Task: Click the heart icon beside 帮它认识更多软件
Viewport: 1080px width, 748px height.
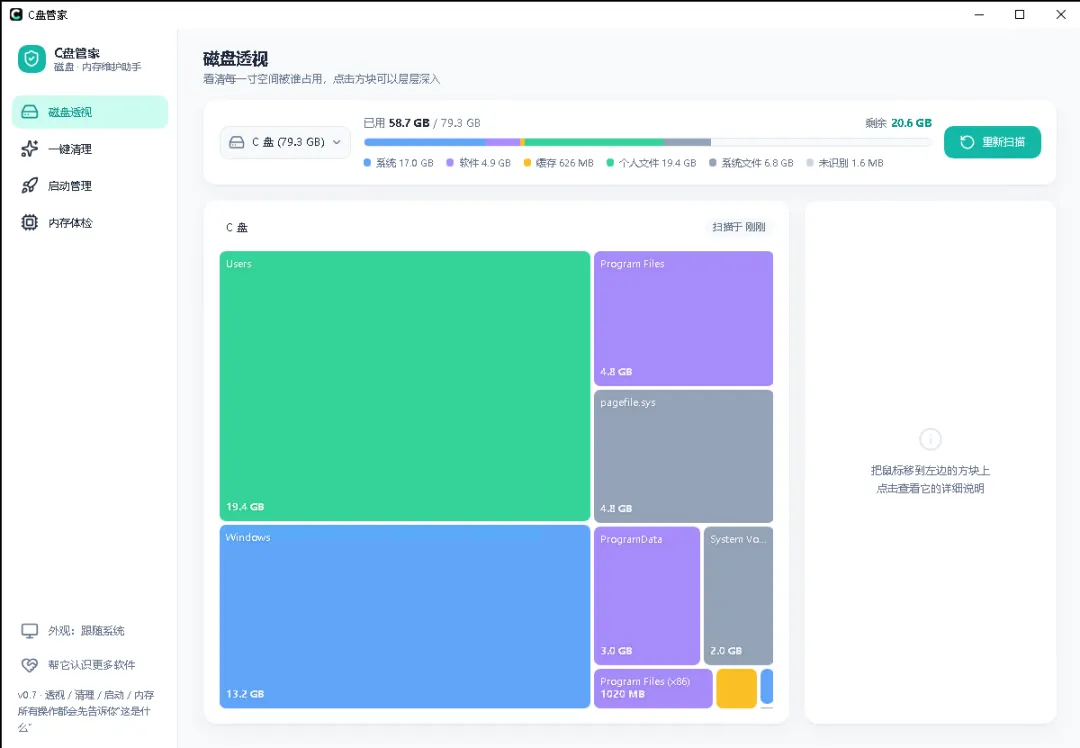Action: click(30, 665)
